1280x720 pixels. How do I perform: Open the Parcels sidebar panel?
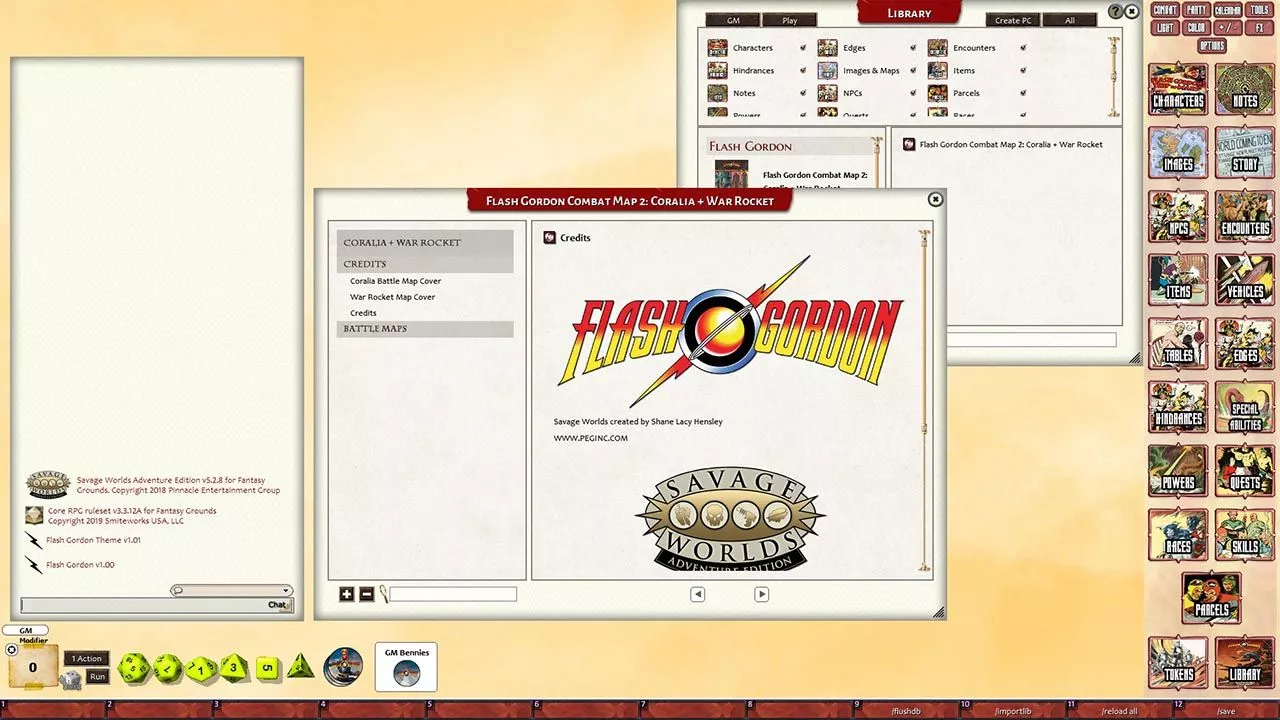pyautogui.click(x=1211, y=600)
